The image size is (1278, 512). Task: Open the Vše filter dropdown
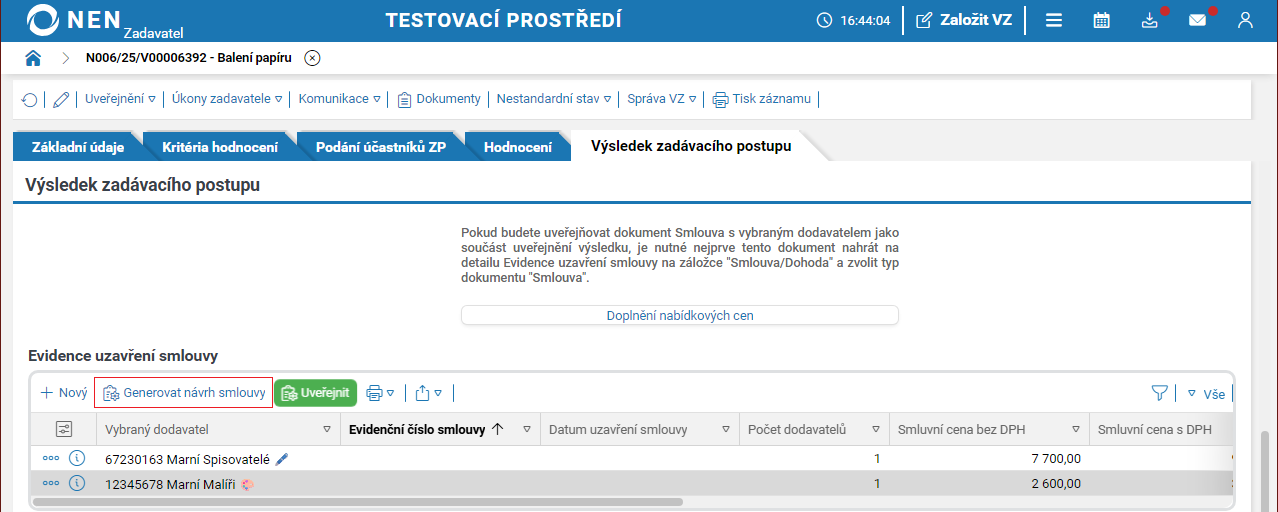click(x=1206, y=393)
